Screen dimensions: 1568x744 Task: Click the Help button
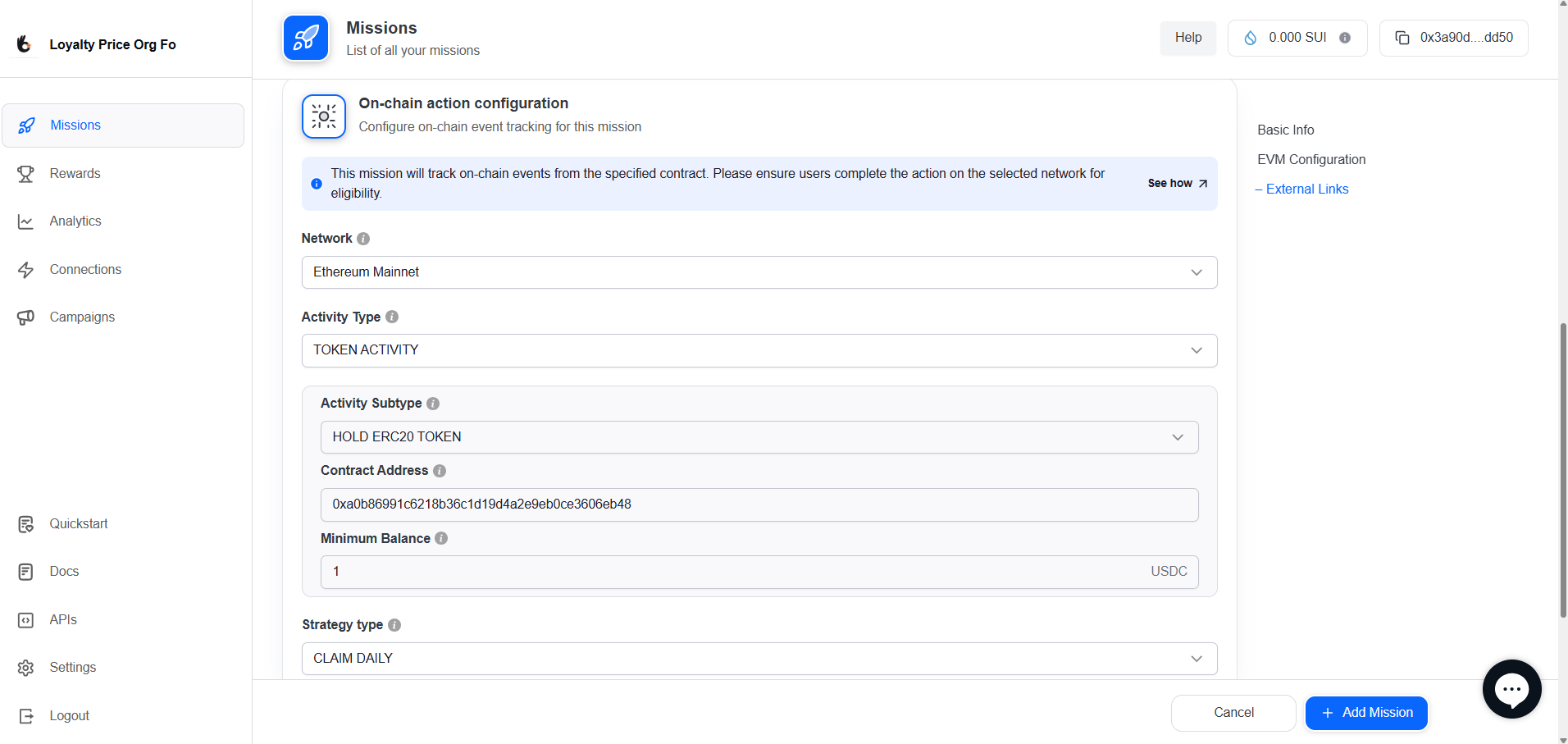1188,38
